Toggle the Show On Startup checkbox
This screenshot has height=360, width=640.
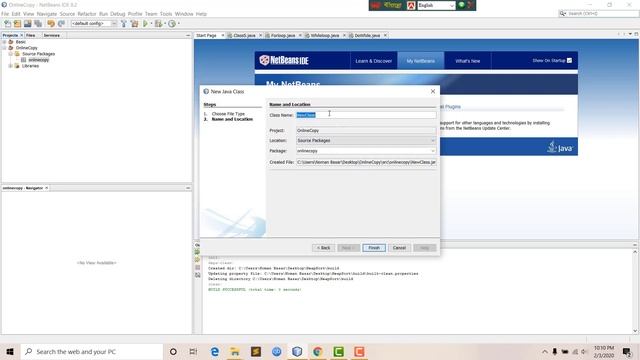(x=569, y=60)
